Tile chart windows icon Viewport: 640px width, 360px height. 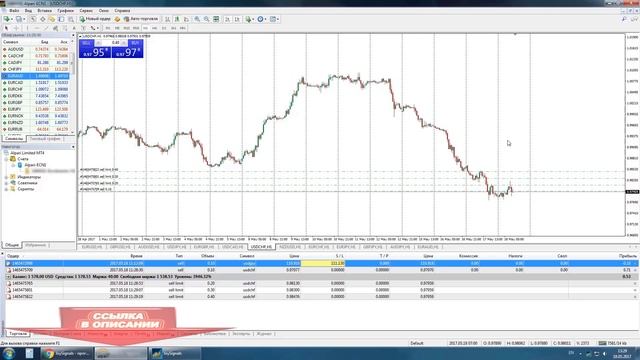click(x=216, y=19)
